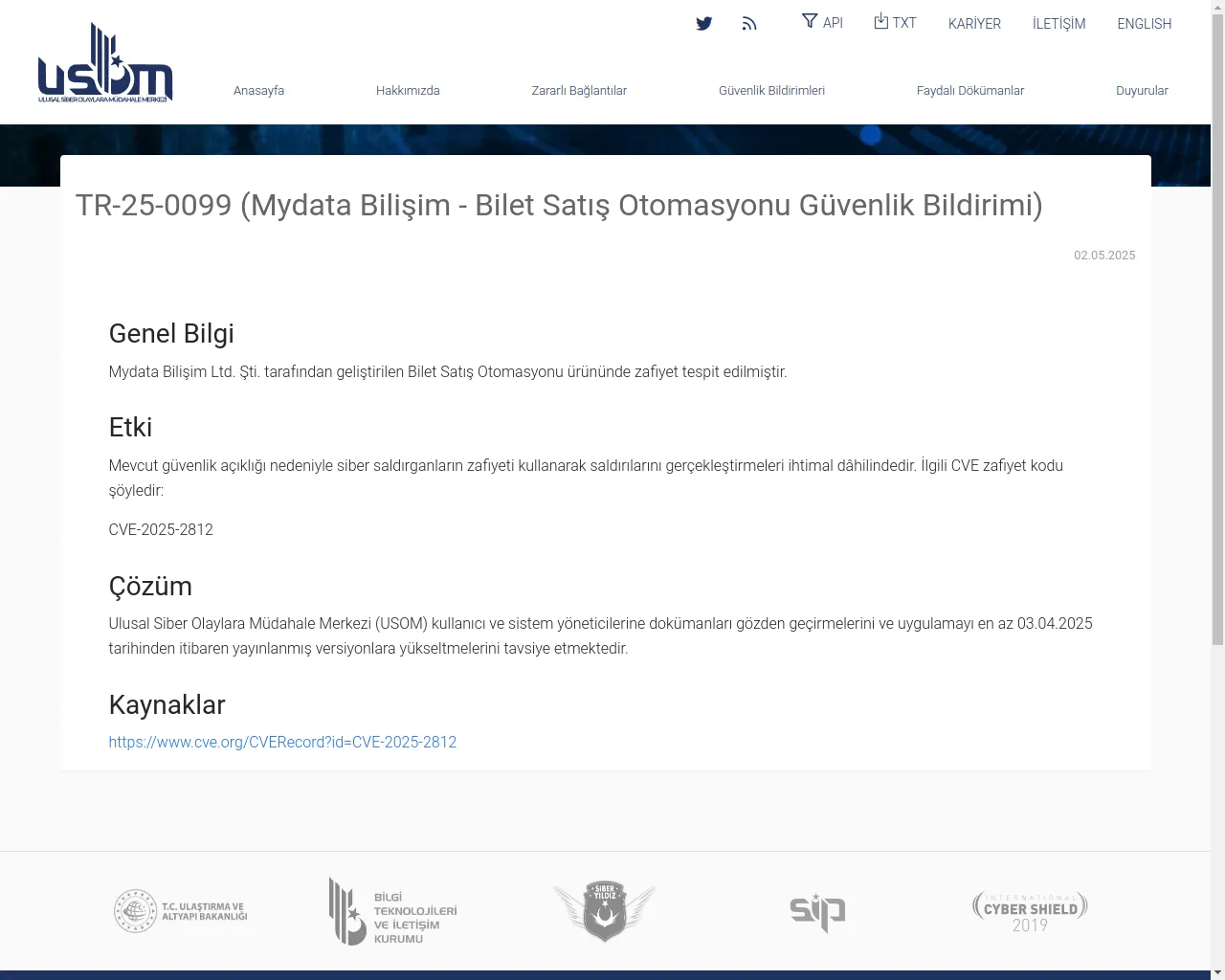Screen dimensions: 1225x980
Task: Click the USOM logo
Action: [105, 62]
